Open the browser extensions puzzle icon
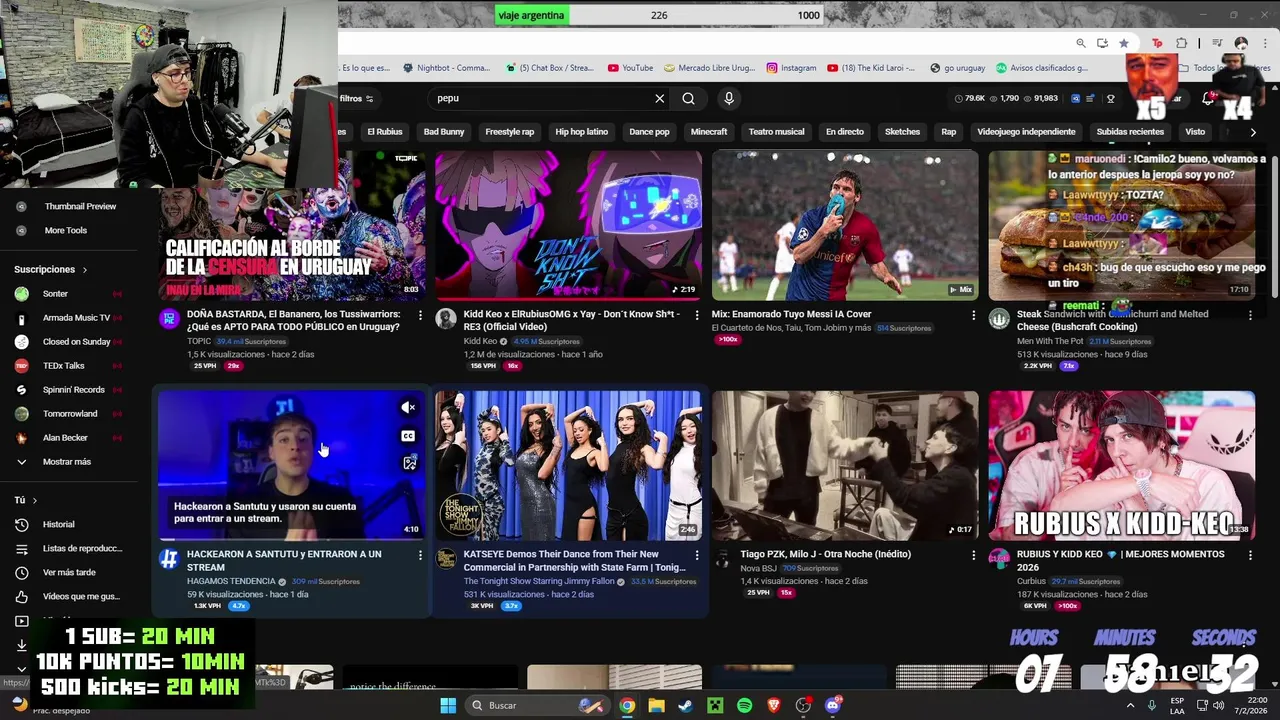Viewport: 1280px width, 720px height. coord(1181,43)
